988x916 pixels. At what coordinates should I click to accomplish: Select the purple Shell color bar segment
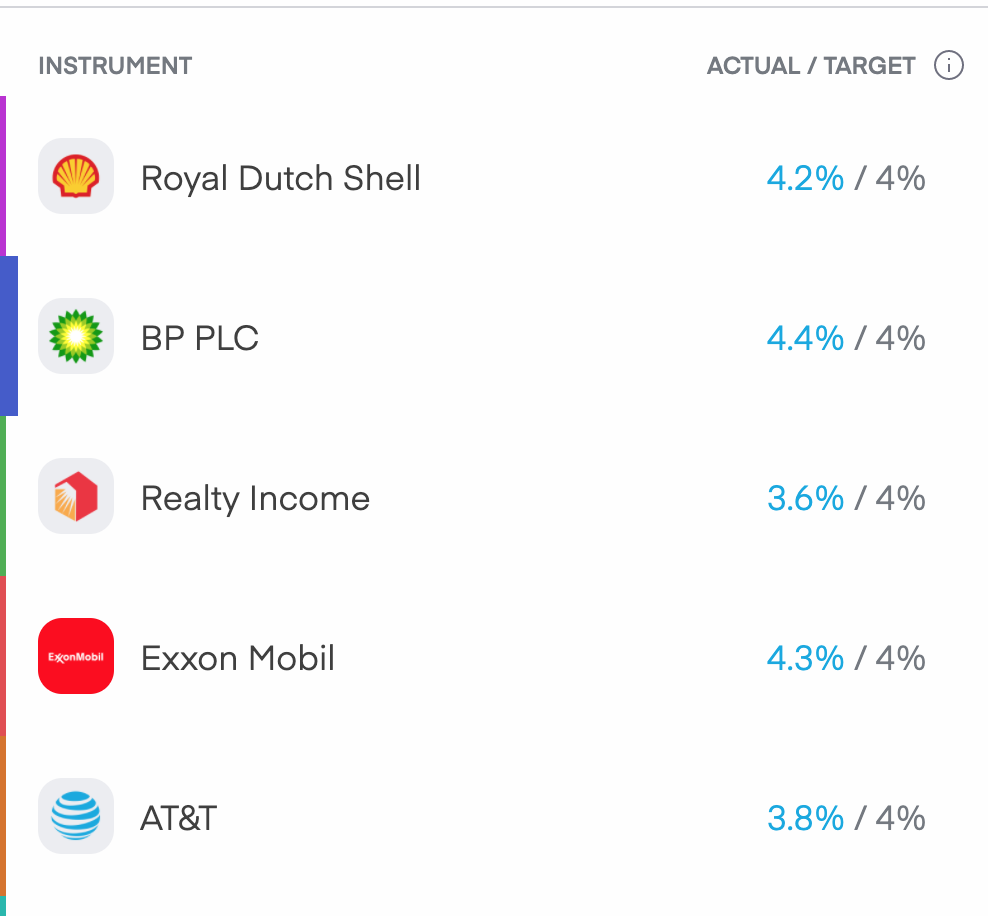[3, 176]
